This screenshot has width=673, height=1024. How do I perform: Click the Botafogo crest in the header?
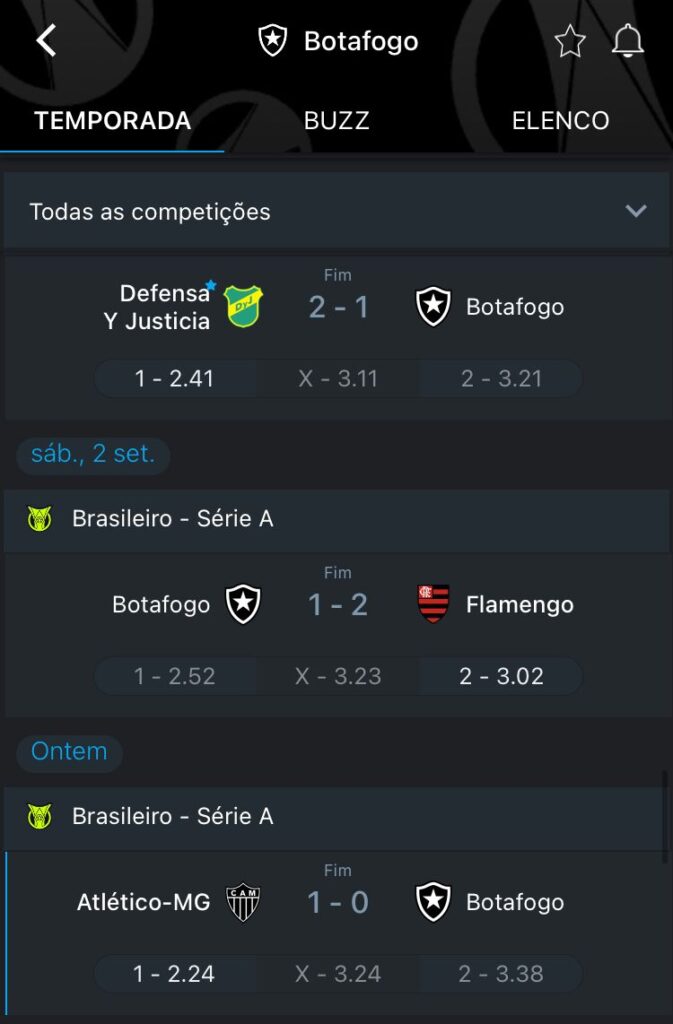273,41
